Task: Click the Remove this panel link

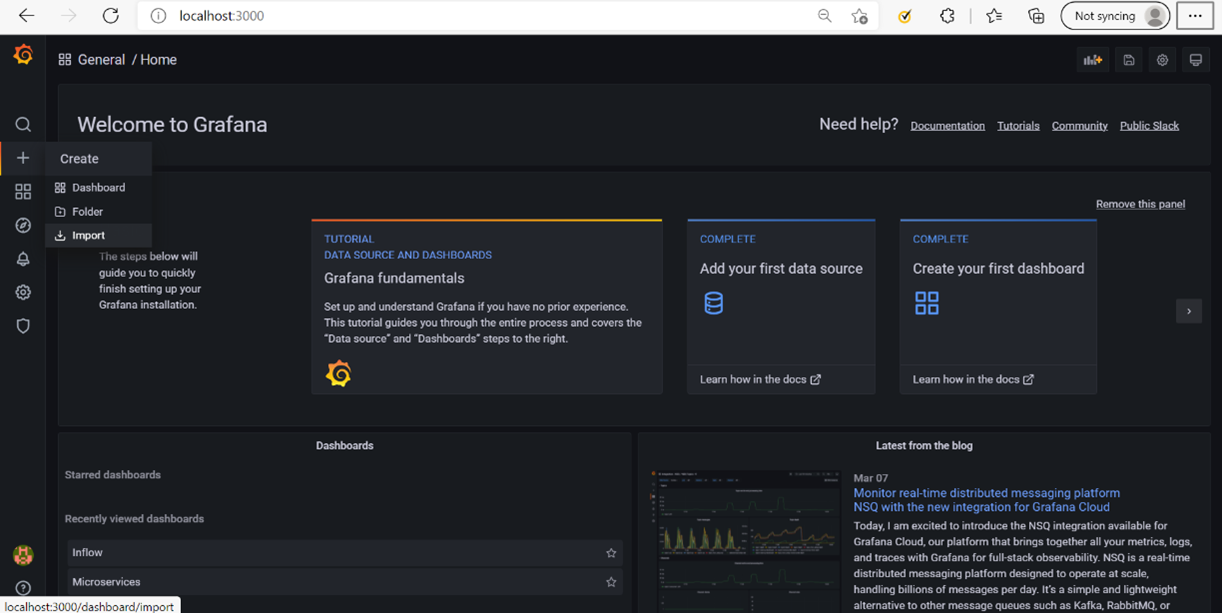Action: click(x=1140, y=204)
